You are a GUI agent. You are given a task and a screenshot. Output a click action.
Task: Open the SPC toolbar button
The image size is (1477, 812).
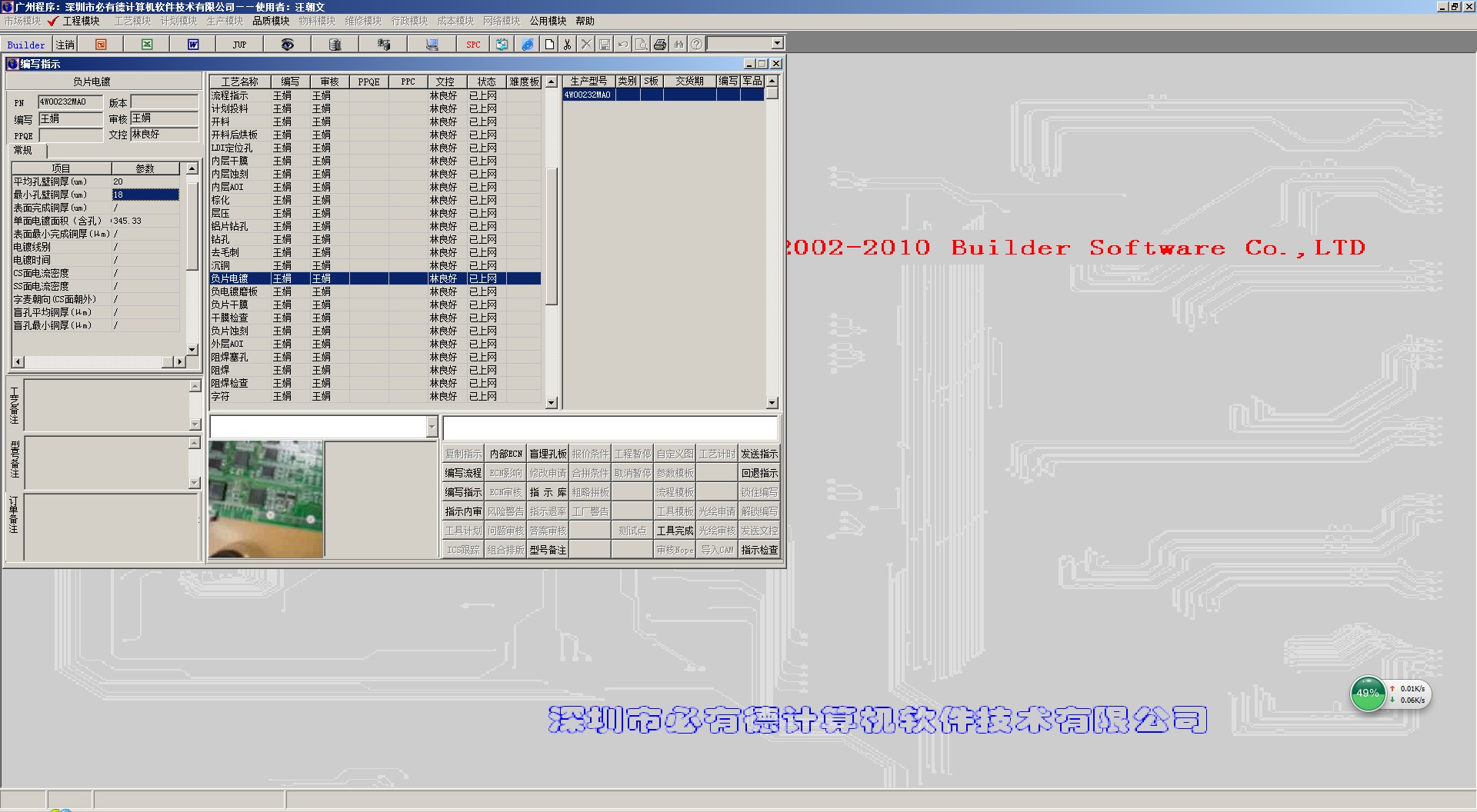pyautogui.click(x=473, y=45)
